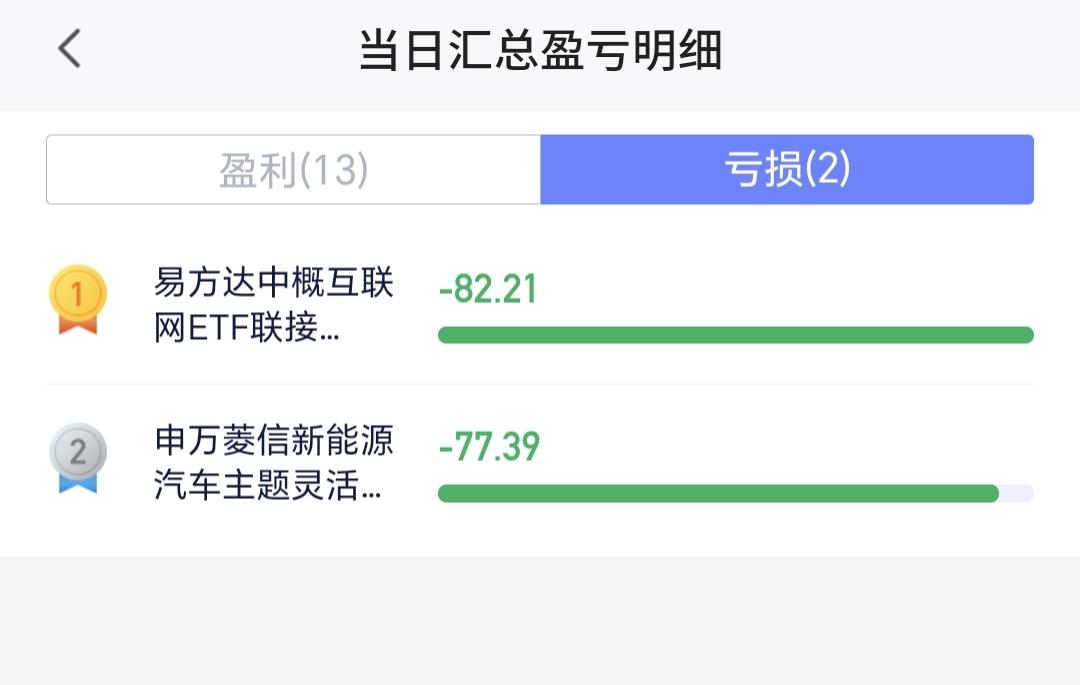Click the -82.21 loss amount
Viewport: 1080px width, 685px height.
[x=488, y=288]
